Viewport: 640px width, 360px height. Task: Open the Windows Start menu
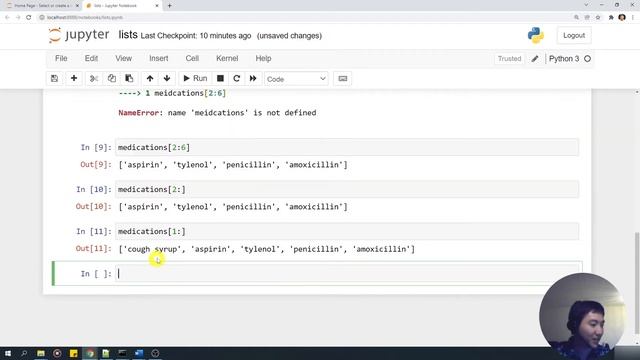tap(8, 353)
